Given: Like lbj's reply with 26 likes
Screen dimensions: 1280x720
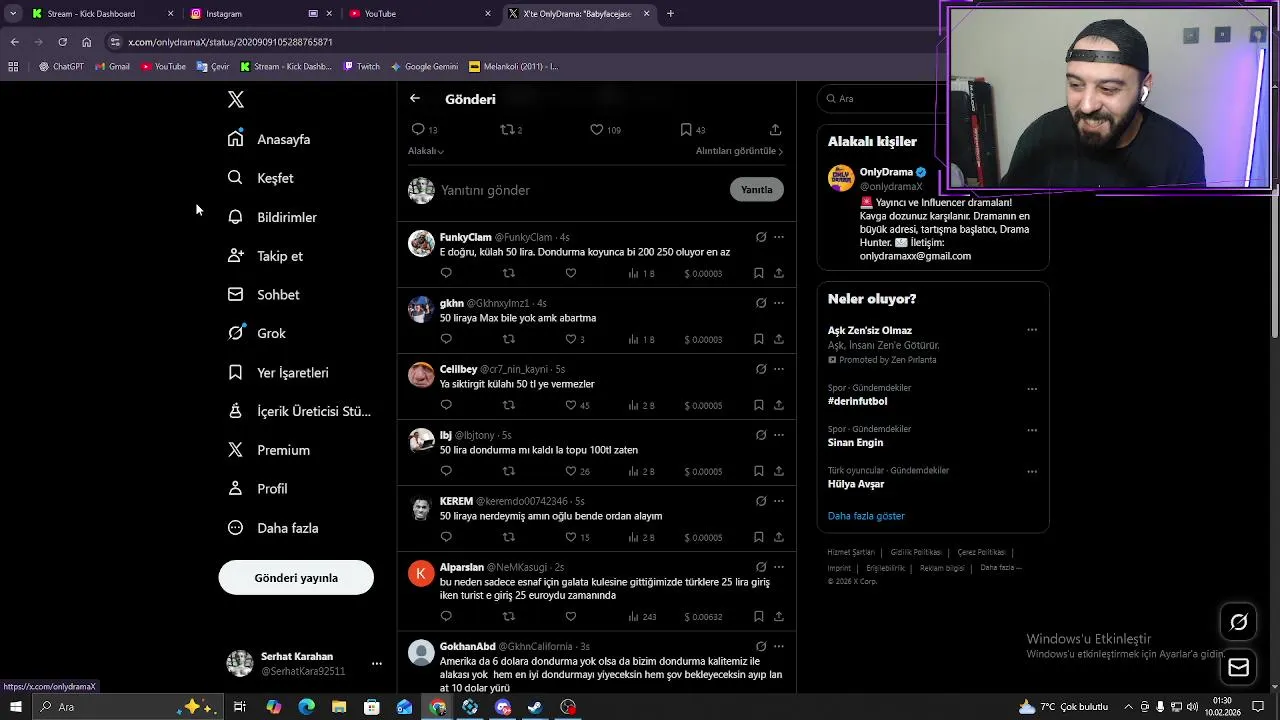Looking at the screenshot, I should tap(571, 471).
